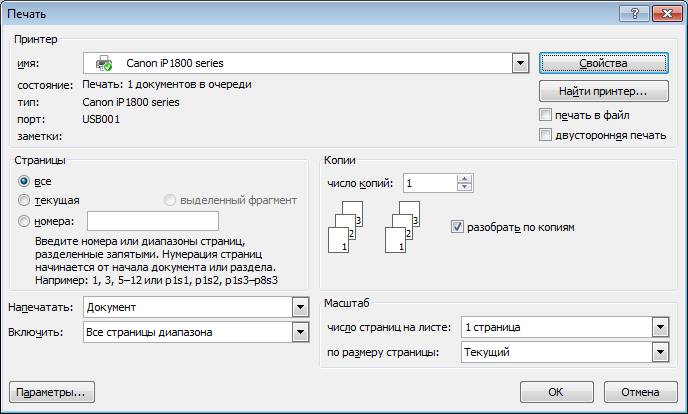Increase number of copies with up arrow
This screenshot has width=688, height=414.
click(463, 178)
